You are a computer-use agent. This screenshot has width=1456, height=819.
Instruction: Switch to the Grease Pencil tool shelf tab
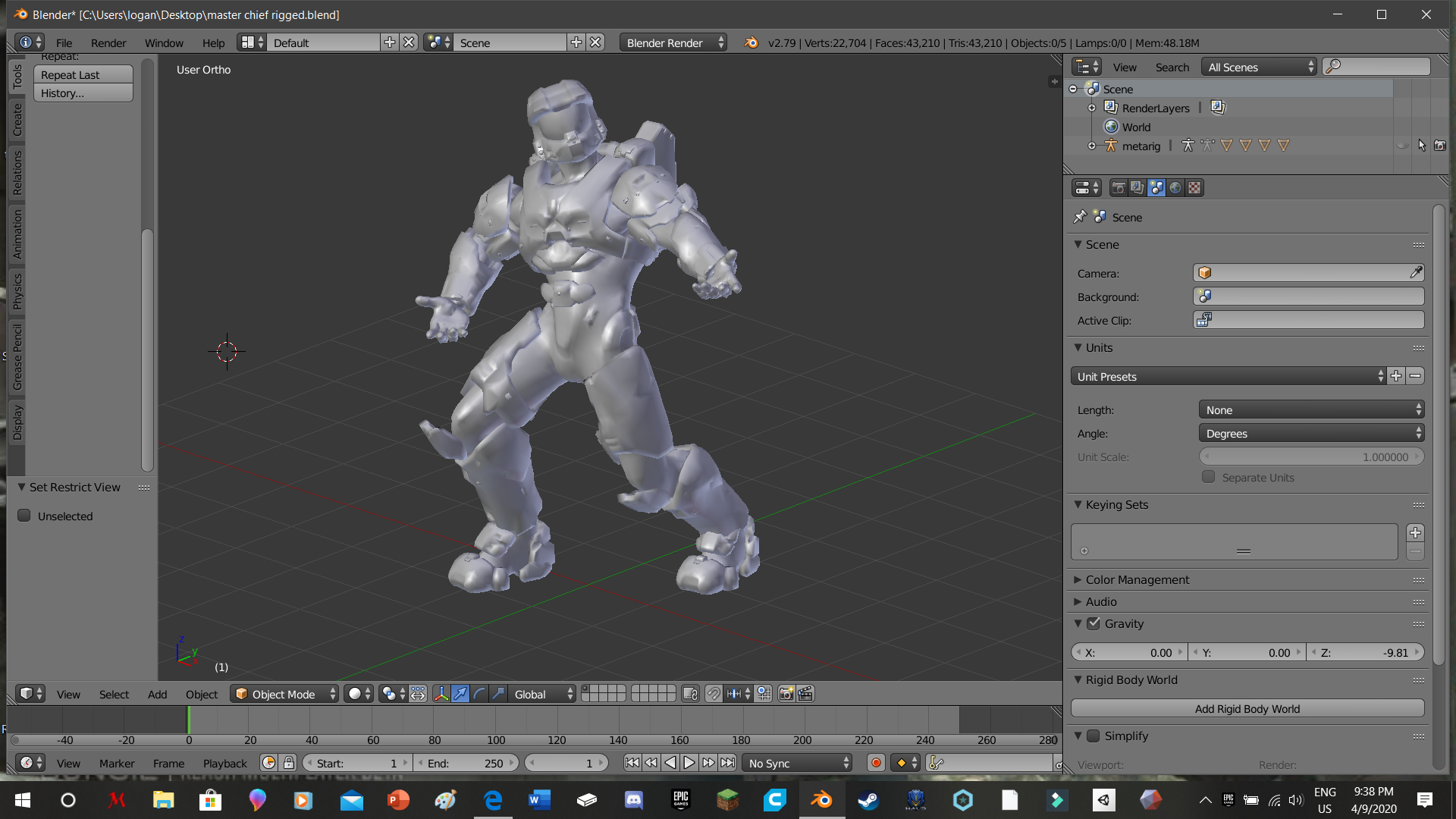(17, 356)
